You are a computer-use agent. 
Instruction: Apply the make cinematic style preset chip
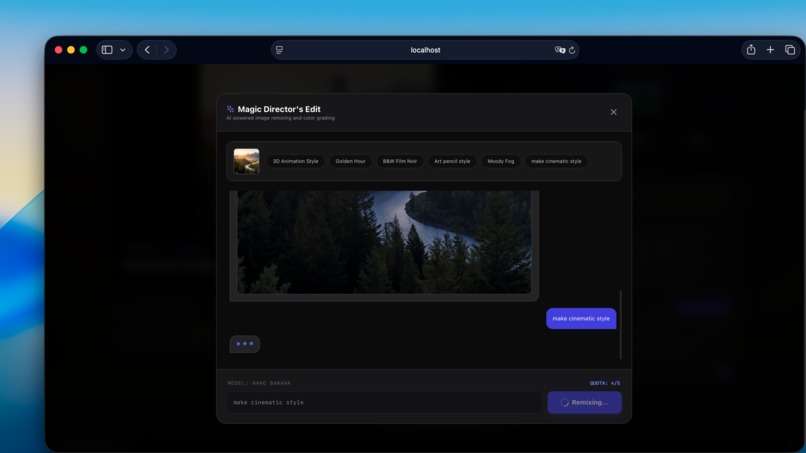point(556,161)
